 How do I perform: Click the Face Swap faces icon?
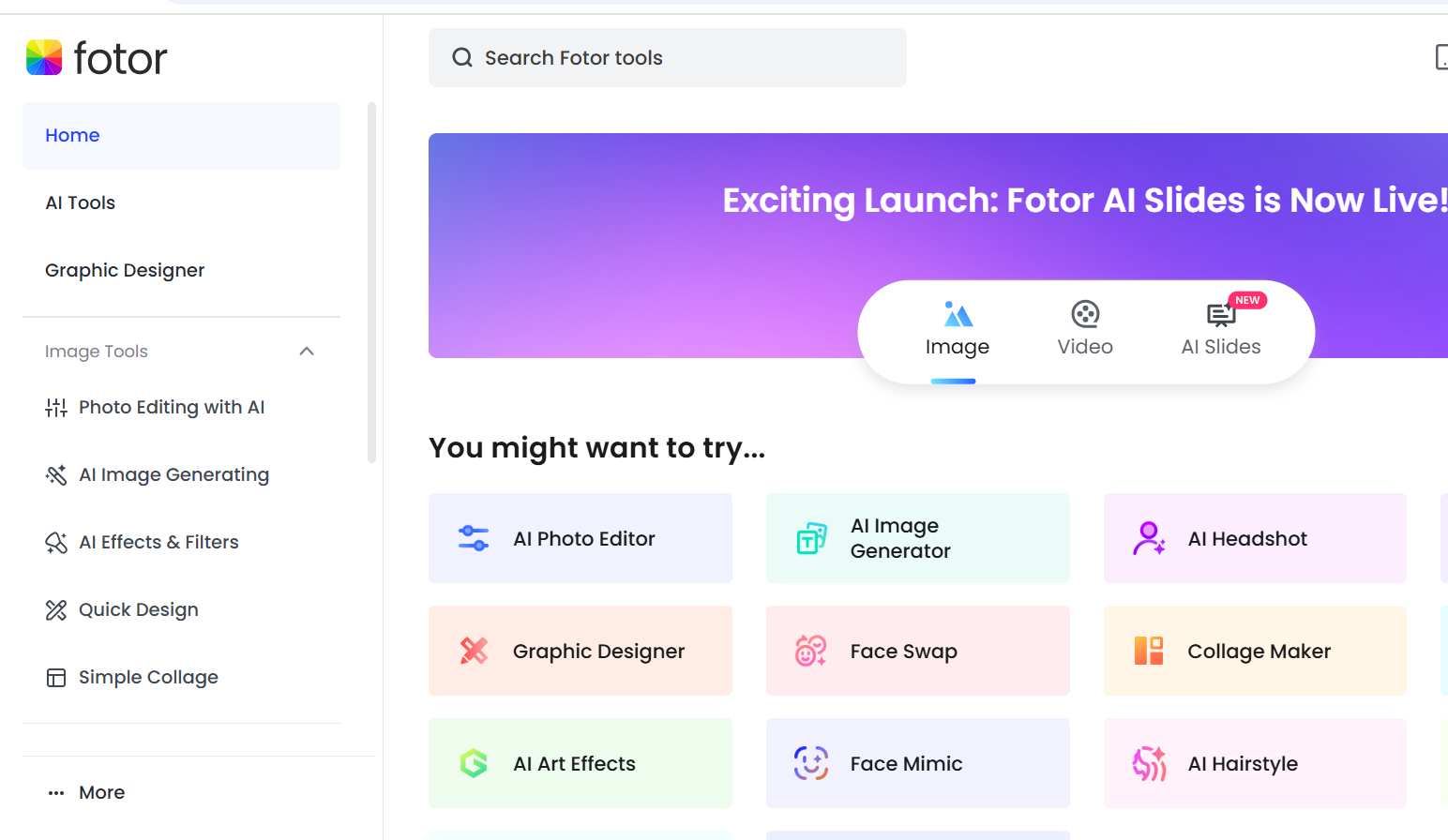[x=811, y=651]
